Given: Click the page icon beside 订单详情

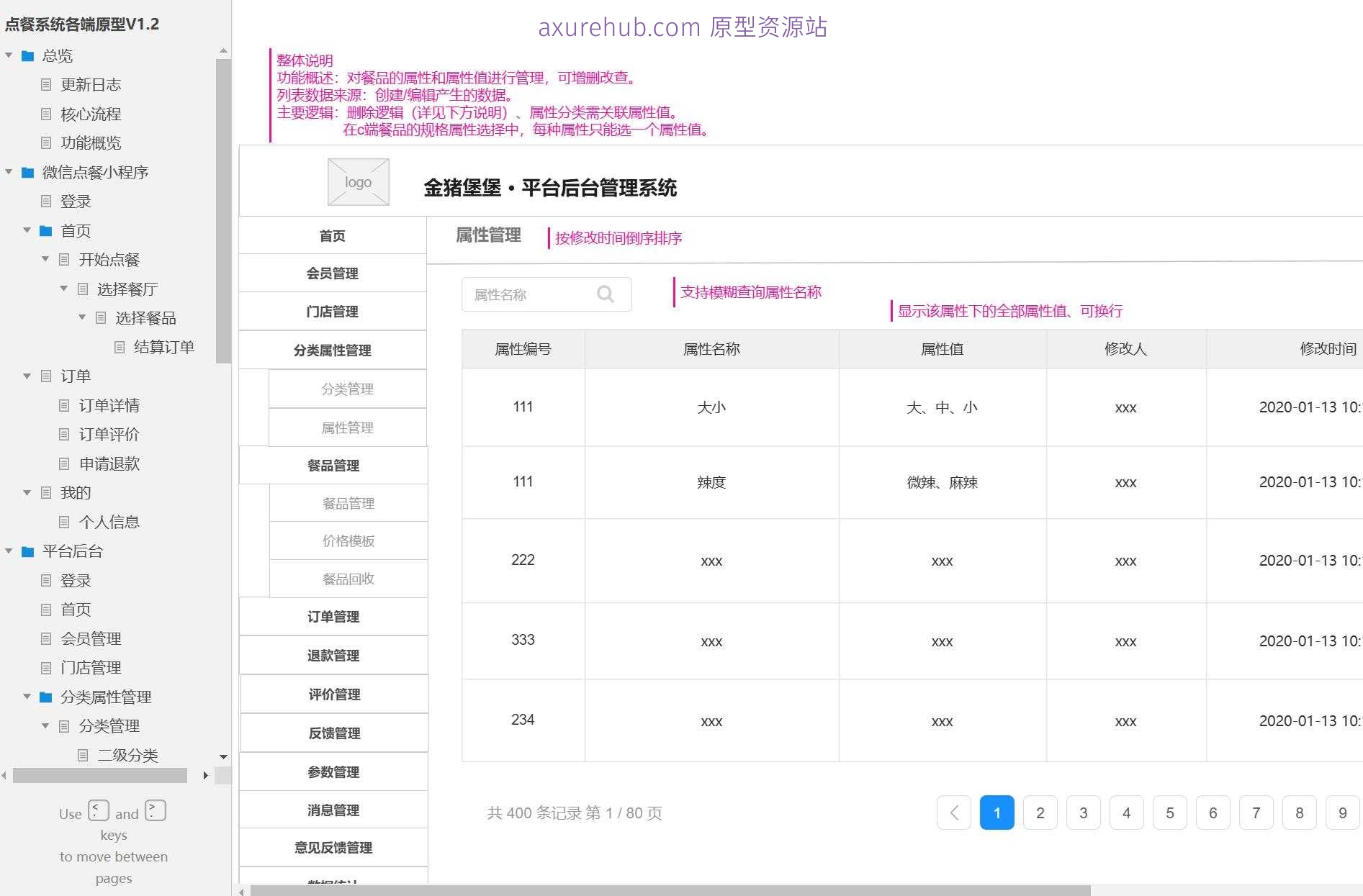Looking at the screenshot, I should click(x=64, y=406).
